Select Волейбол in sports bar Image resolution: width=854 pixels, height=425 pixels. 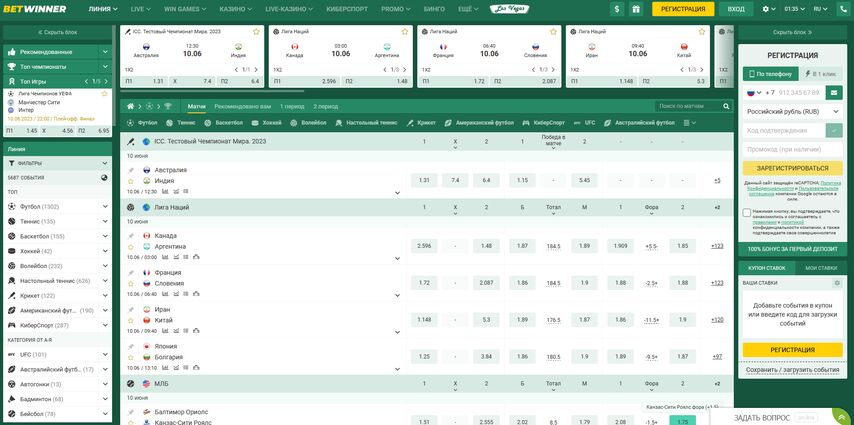tap(308, 123)
